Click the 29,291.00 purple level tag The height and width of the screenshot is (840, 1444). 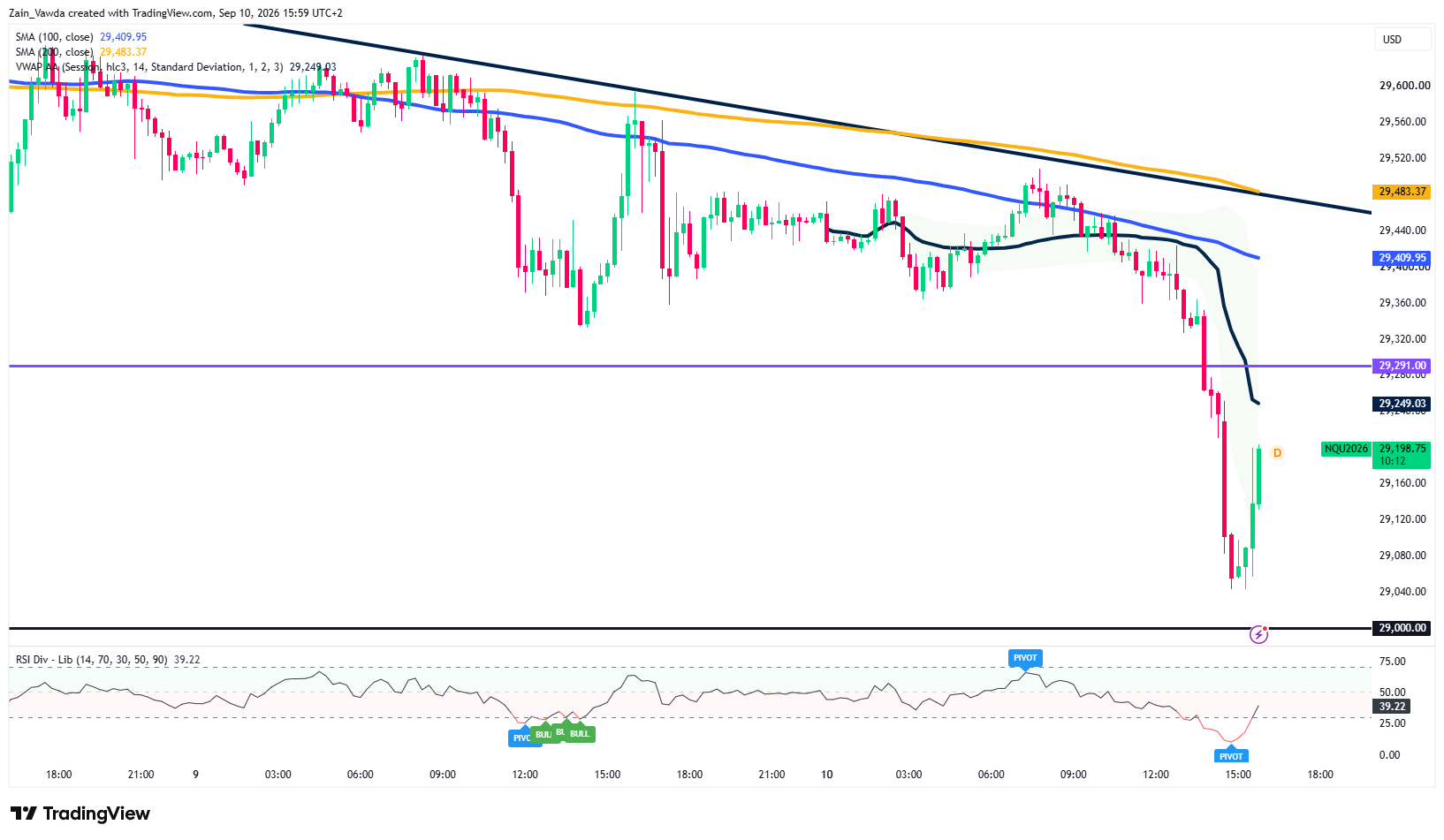(1402, 366)
